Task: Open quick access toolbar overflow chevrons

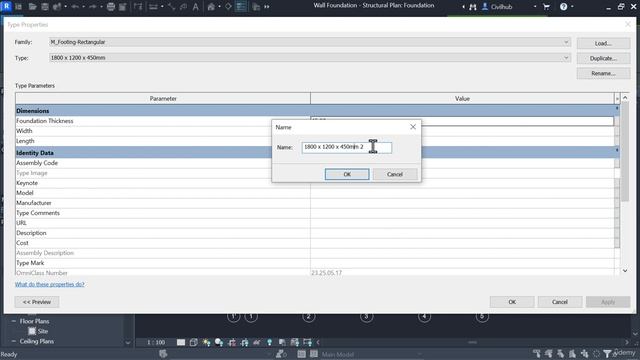Action: pyautogui.click(x=267, y=7)
